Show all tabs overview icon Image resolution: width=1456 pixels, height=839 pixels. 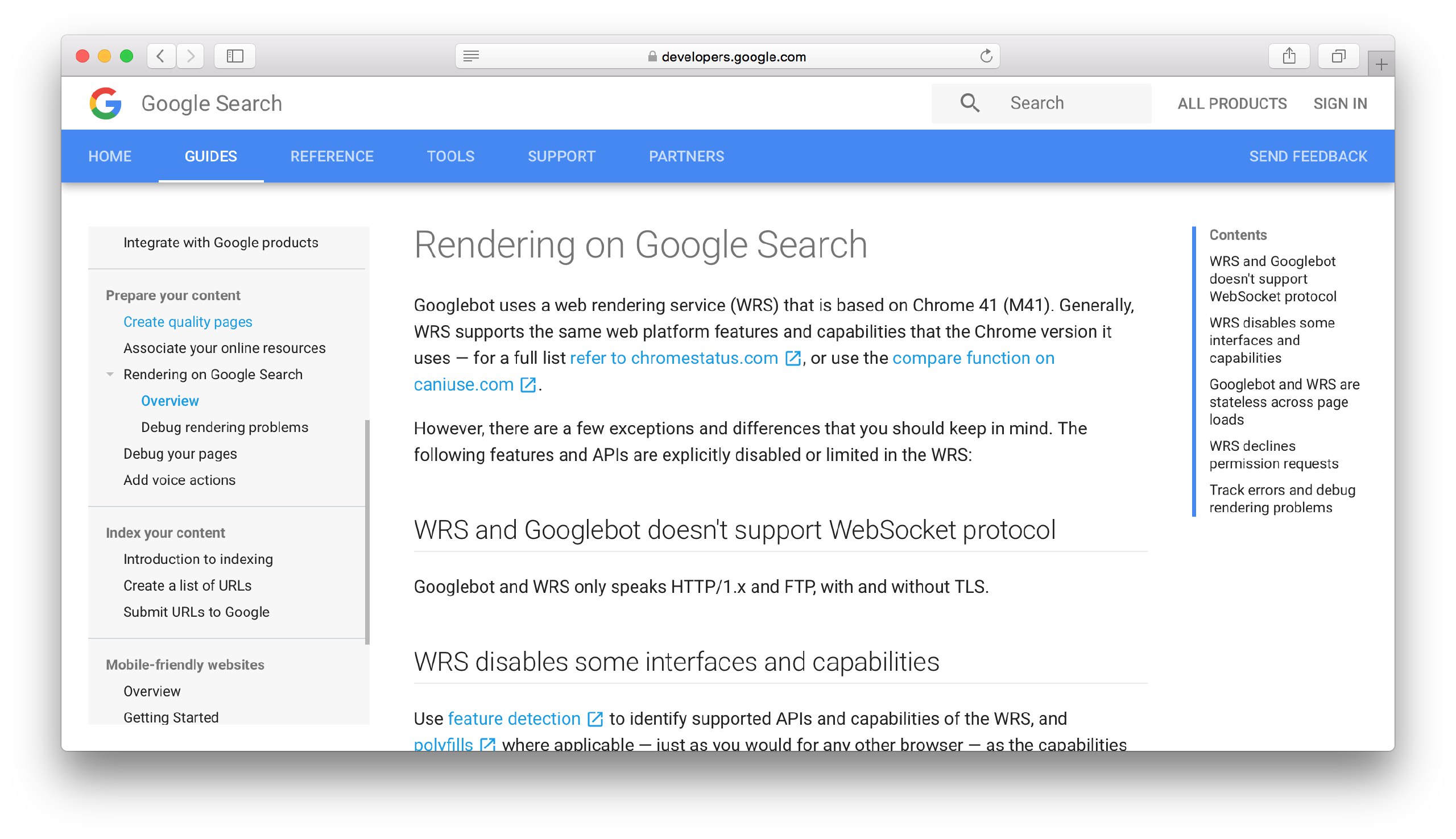point(1338,56)
